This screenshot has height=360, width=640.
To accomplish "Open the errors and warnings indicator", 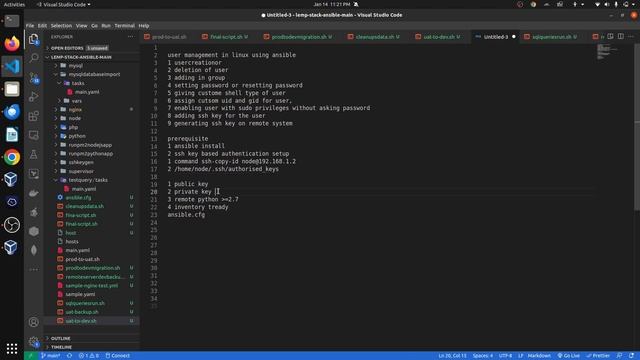I will coord(89,356).
